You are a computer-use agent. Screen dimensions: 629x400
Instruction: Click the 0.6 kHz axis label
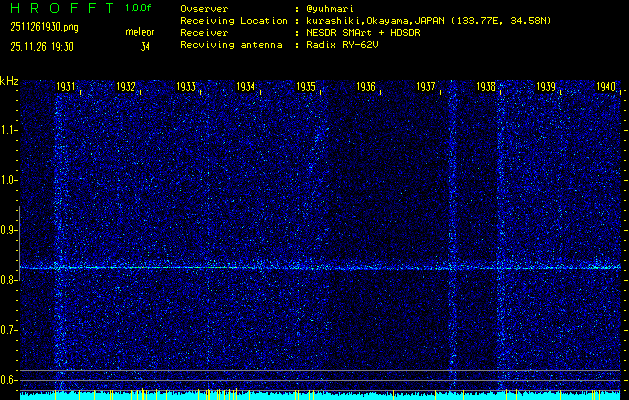pos(8,380)
